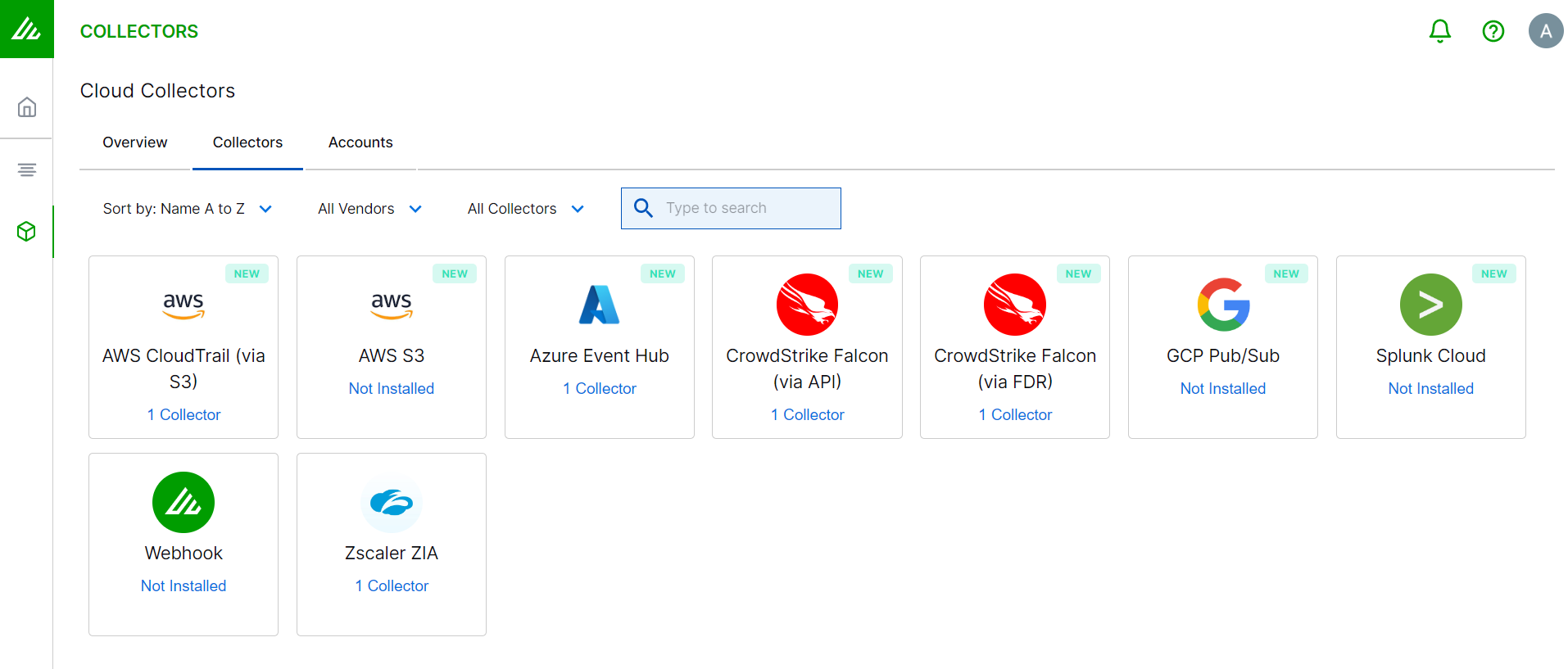Click the NEW badge on the GCP Pub/Sub card
This screenshot has height=669, width=1568.
[1286, 273]
